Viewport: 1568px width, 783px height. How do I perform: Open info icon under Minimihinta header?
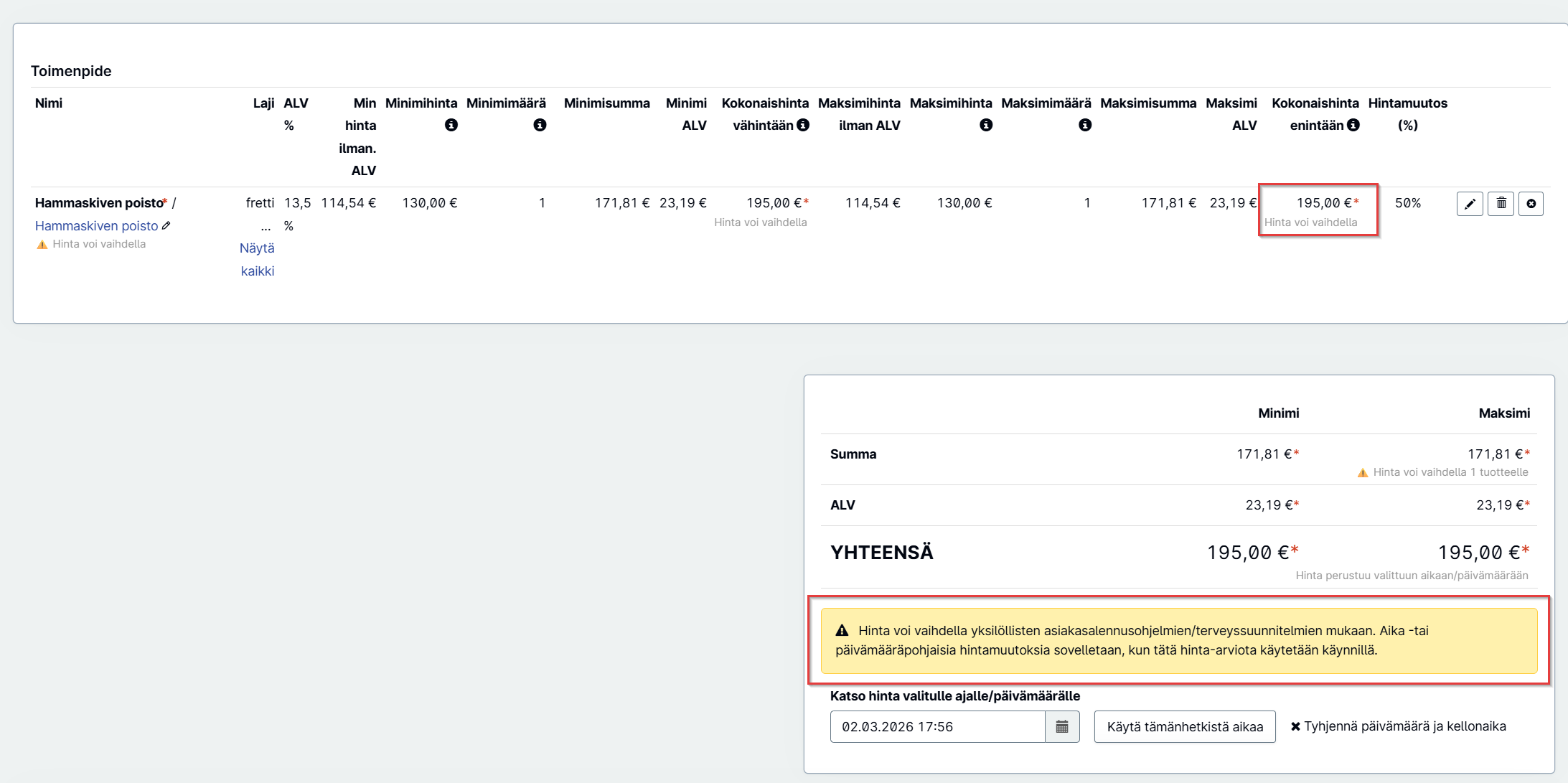[451, 125]
